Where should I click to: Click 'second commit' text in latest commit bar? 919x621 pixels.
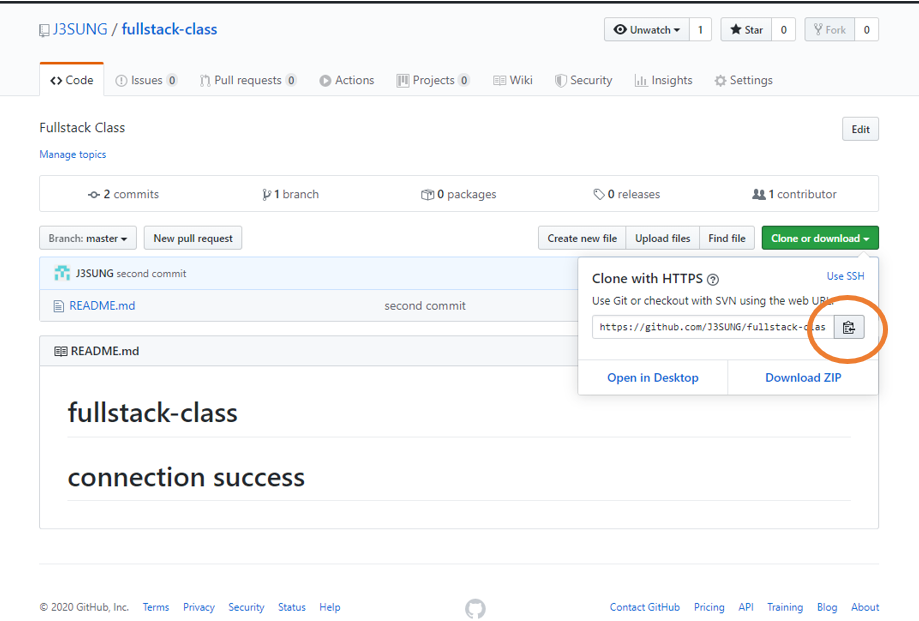coord(151,274)
